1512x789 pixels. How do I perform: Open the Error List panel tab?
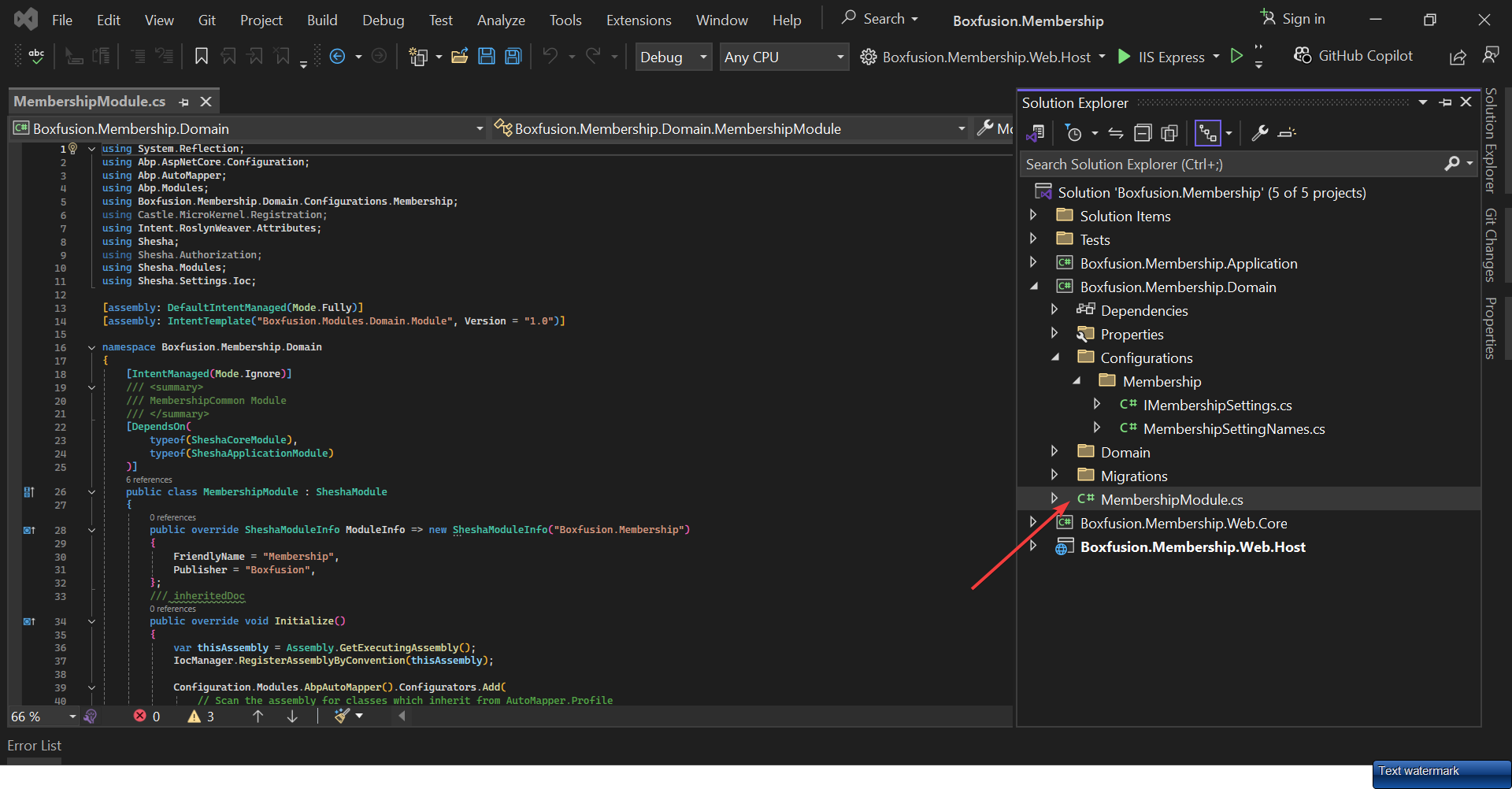[34, 745]
